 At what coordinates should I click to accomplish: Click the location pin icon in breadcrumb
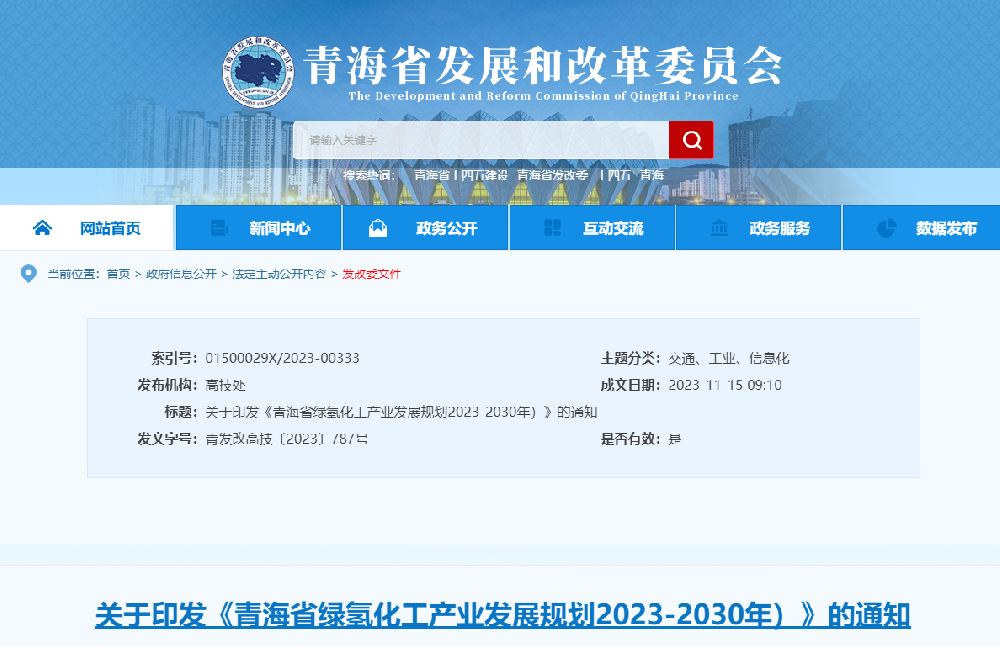28,274
